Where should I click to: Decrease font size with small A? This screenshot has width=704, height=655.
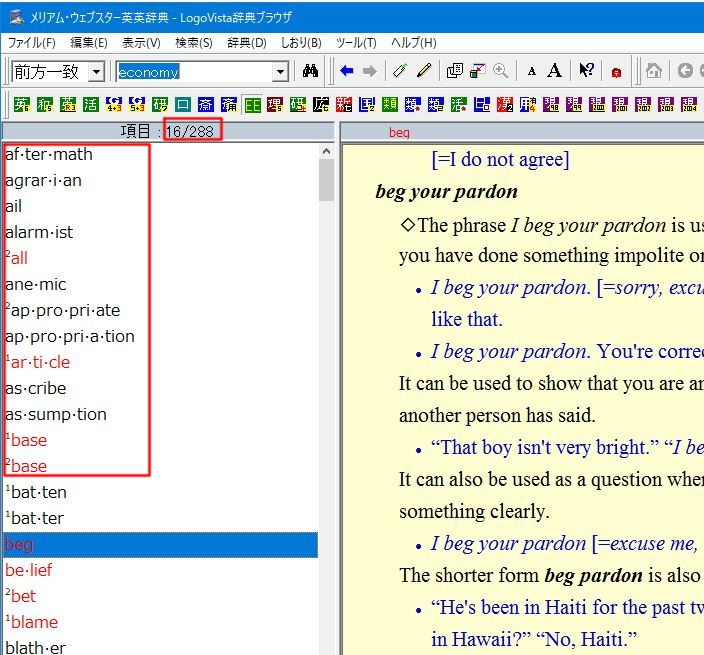click(x=532, y=71)
